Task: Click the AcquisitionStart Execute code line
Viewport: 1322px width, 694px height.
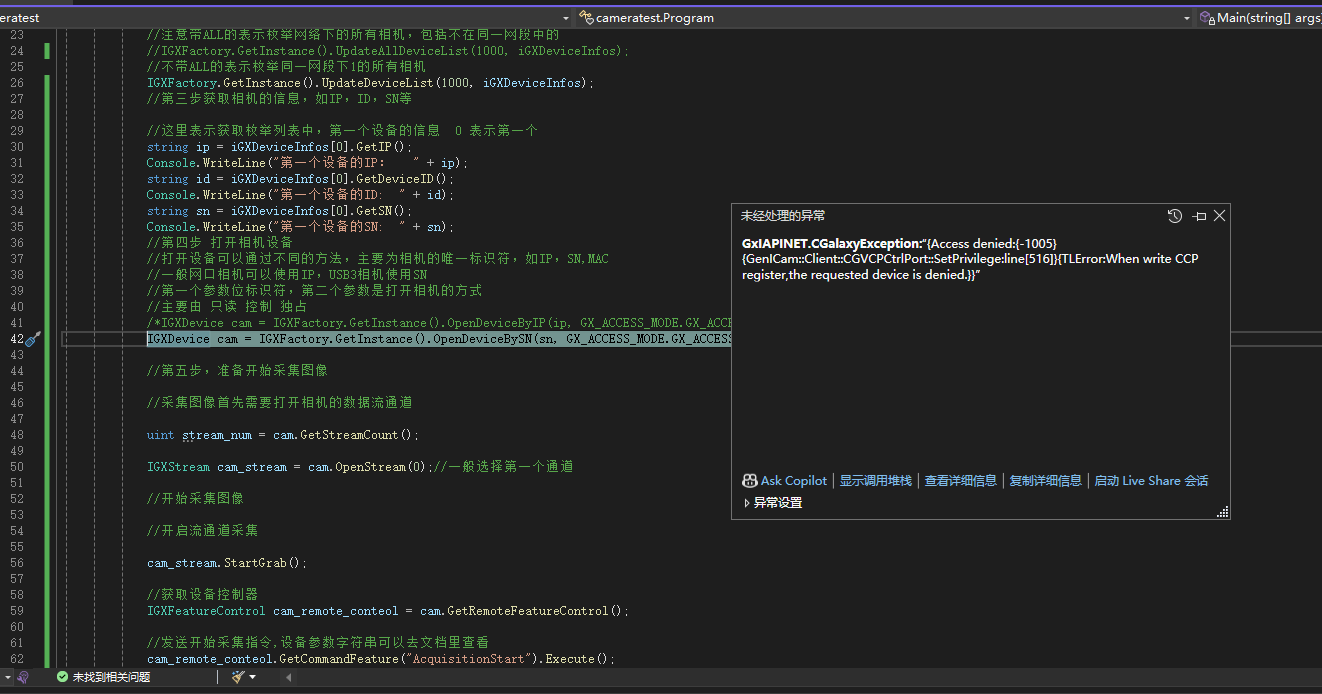Action: (x=381, y=659)
